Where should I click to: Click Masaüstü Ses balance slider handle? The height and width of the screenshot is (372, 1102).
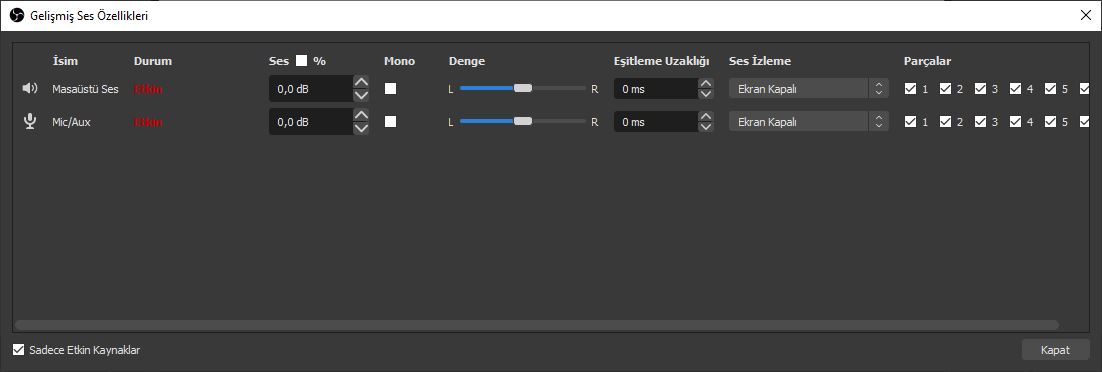pyautogui.click(x=523, y=88)
